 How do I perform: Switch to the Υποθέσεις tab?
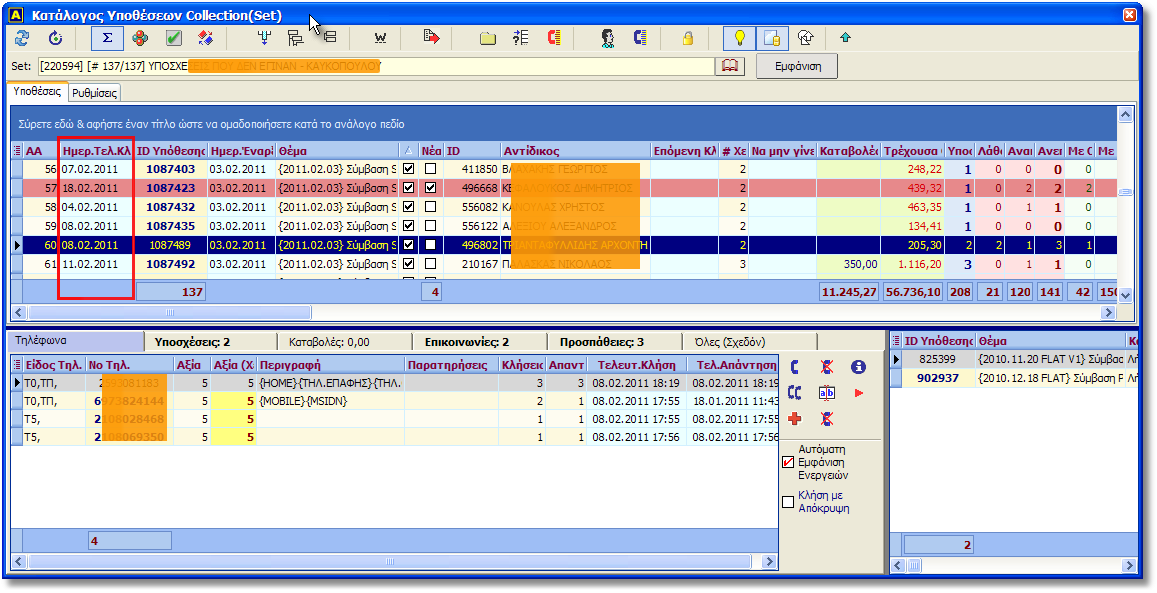coord(38,91)
